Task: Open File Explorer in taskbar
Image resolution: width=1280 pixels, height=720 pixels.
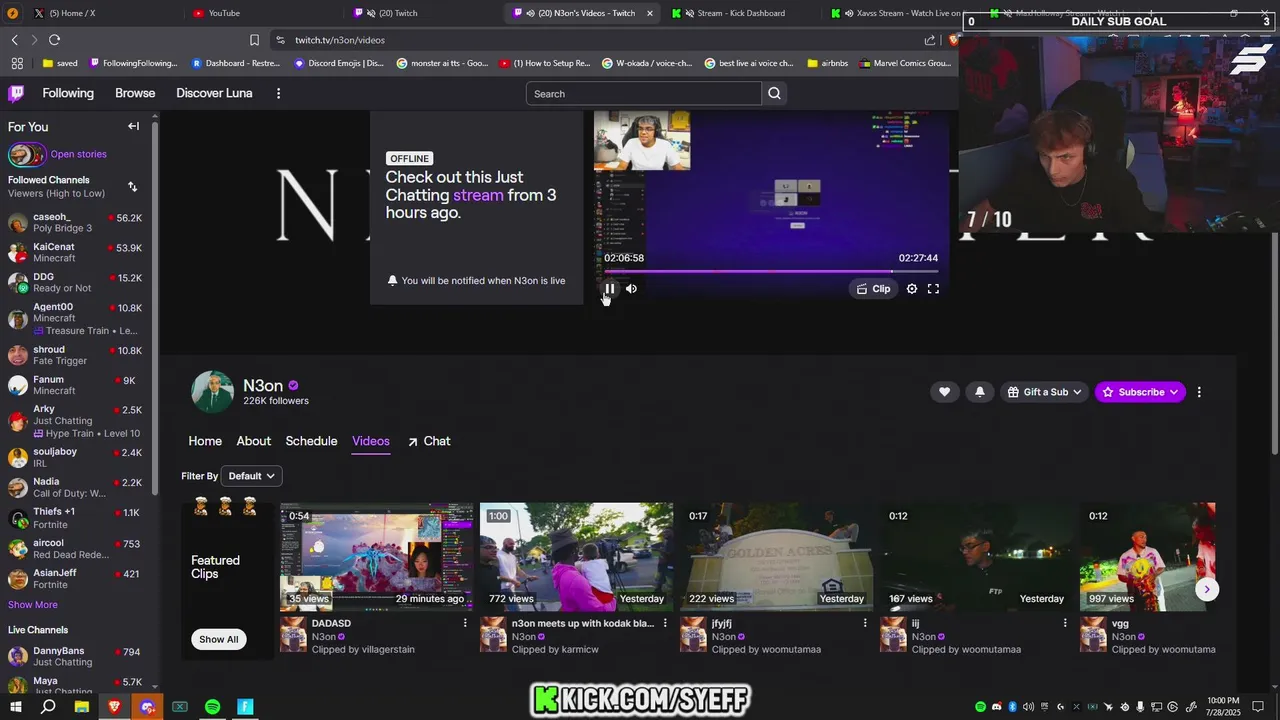Action: point(81,707)
